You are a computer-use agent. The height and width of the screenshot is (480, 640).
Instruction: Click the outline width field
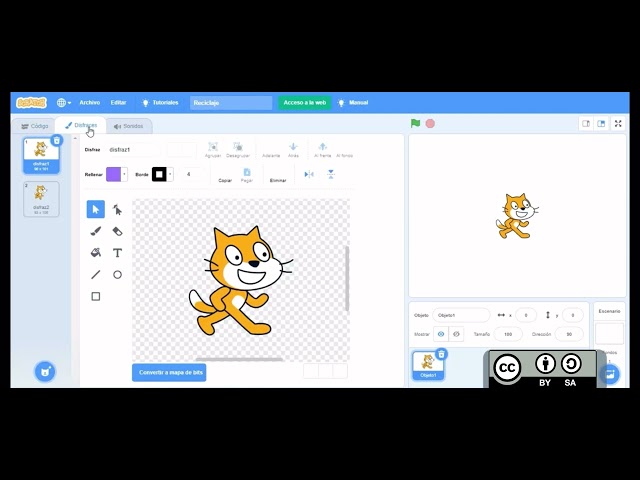tap(192, 174)
